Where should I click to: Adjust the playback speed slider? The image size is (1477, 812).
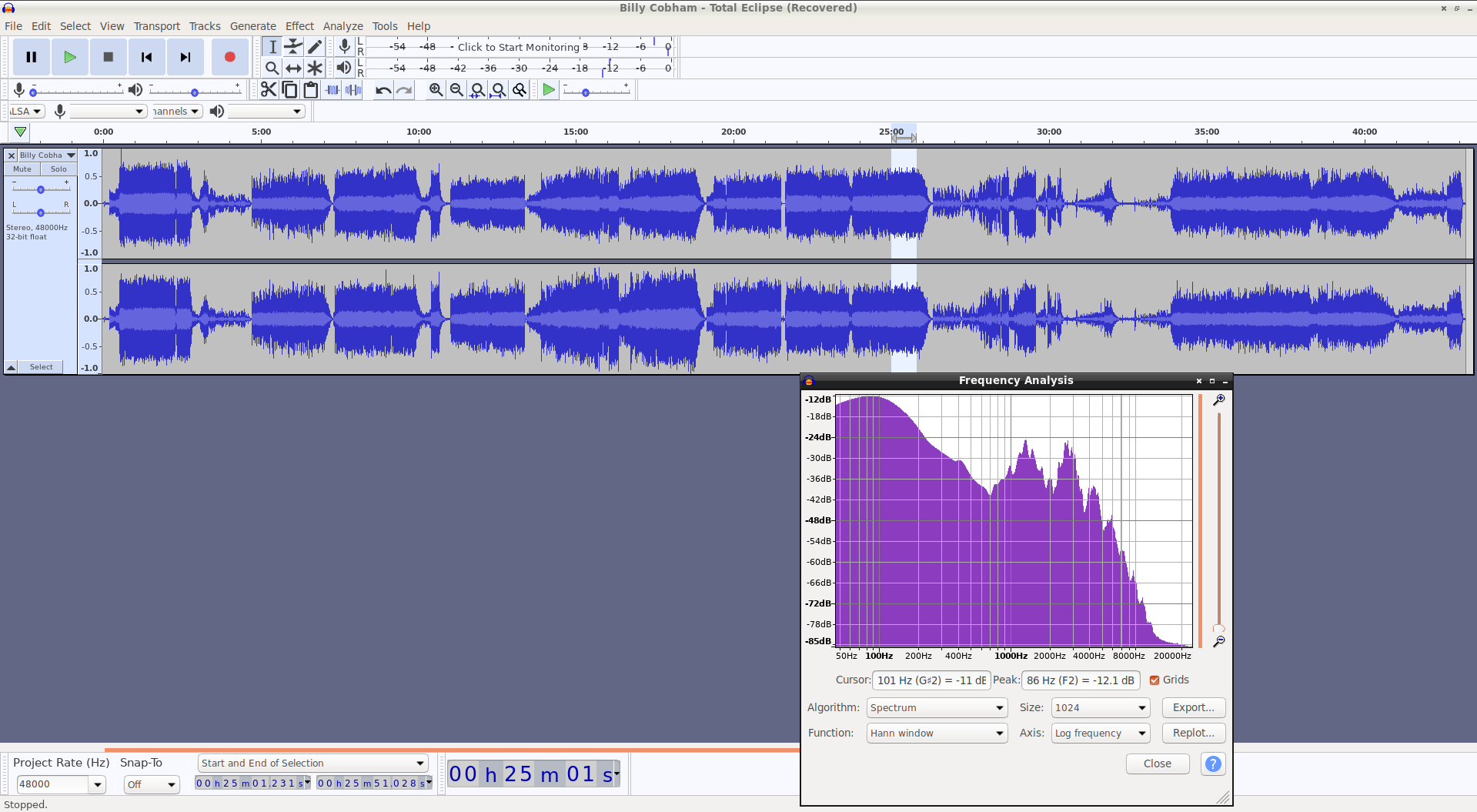tap(596, 92)
